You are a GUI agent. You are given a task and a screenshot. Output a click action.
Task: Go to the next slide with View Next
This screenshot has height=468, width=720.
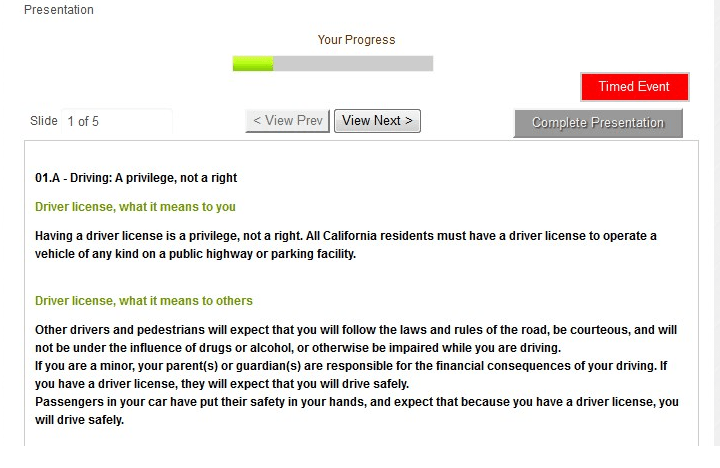tap(377, 121)
